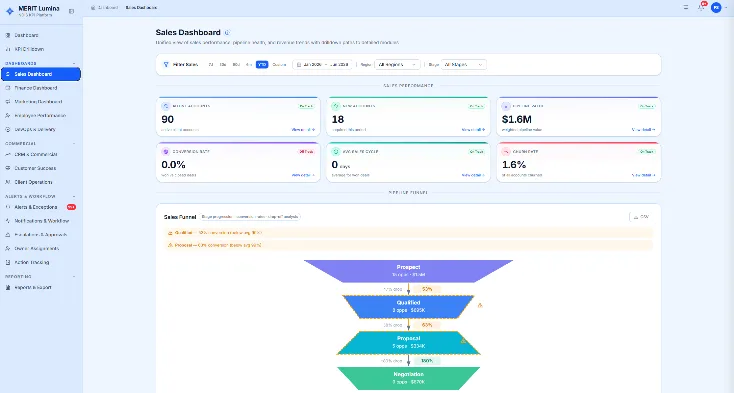
Task: Click the green Negotiation funnel stage
Action: click(408, 378)
